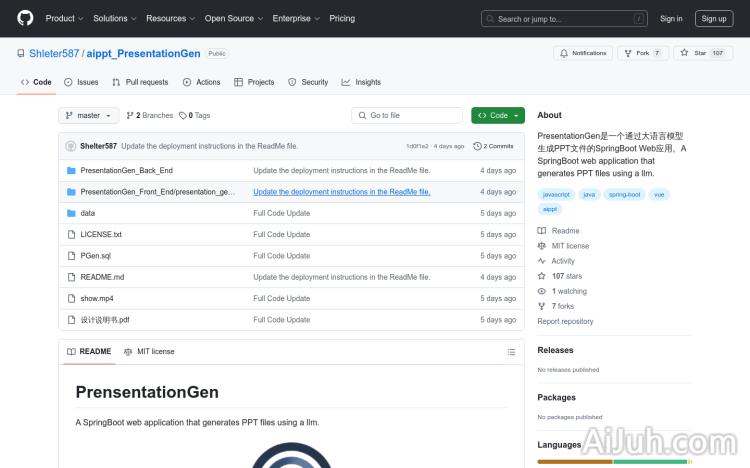
Task: Expand the Product menu in header
Action: 64,18
